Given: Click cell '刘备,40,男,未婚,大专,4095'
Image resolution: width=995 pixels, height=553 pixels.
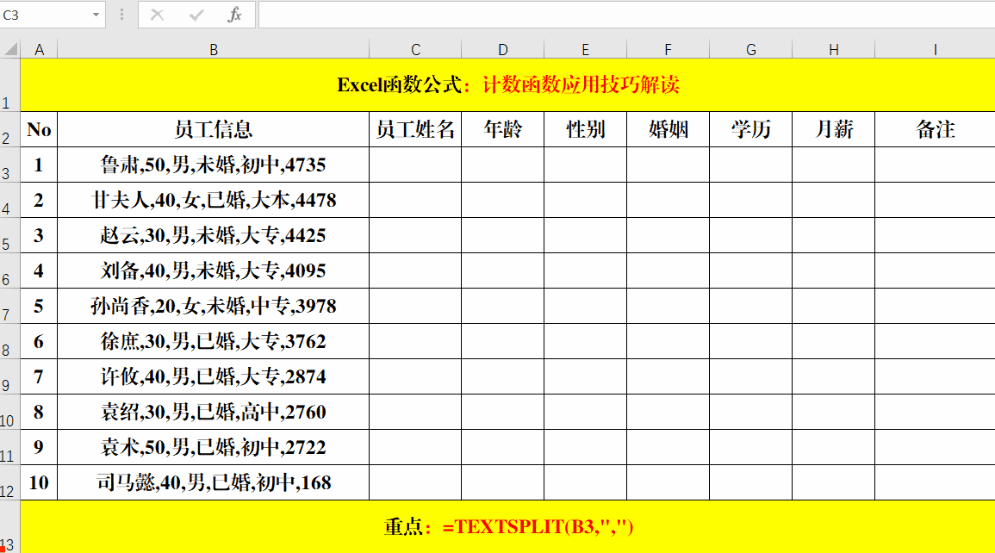Looking at the screenshot, I should pyautogui.click(x=214, y=271).
